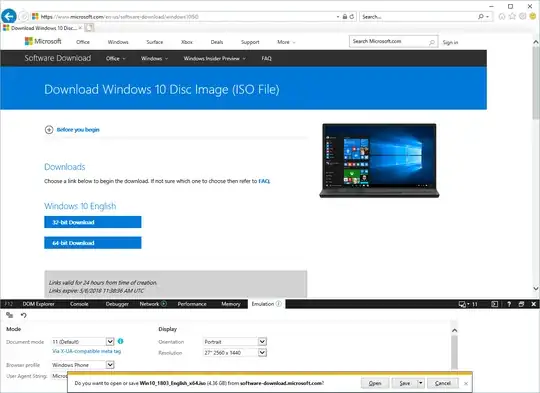The width and height of the screenshot is (540, 393).
Task: Click the dev tools console toggle icon
Action: [495, 304]
